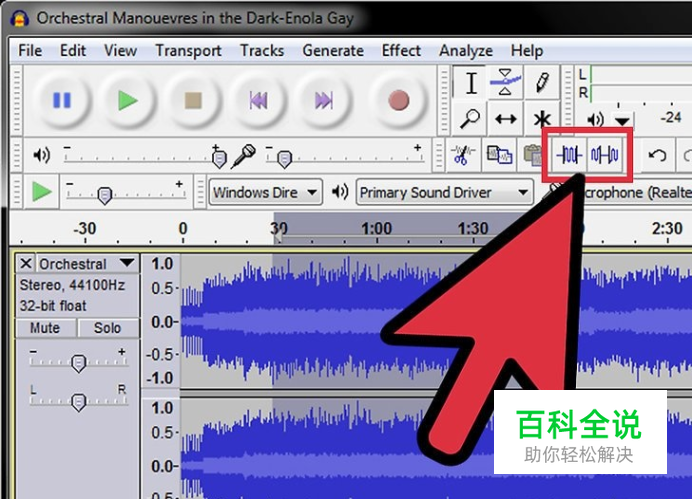Viewport: 692px width, 499px height.
Task: Select the Time Shift tool
Action: point(506,118)
